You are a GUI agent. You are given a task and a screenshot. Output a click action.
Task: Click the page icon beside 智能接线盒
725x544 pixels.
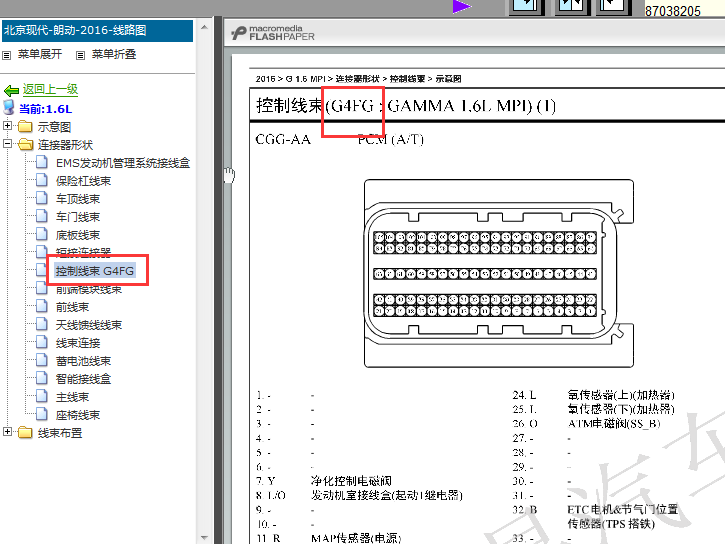pyautogui.click(x=42, y=379)
